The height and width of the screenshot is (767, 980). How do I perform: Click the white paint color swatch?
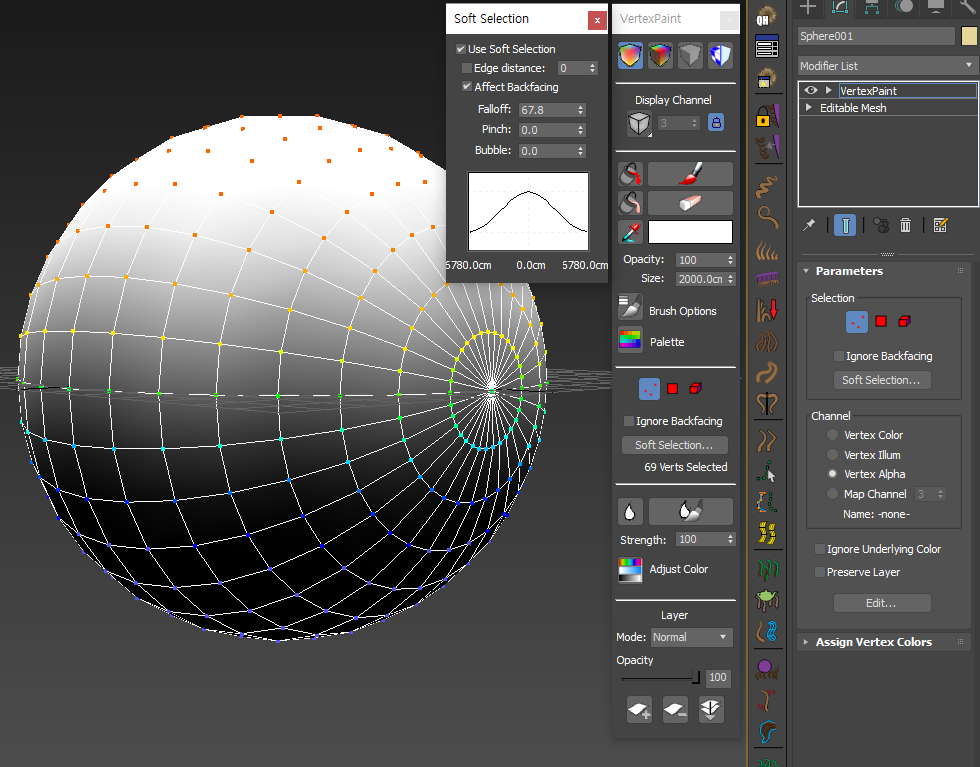(690, 233)
